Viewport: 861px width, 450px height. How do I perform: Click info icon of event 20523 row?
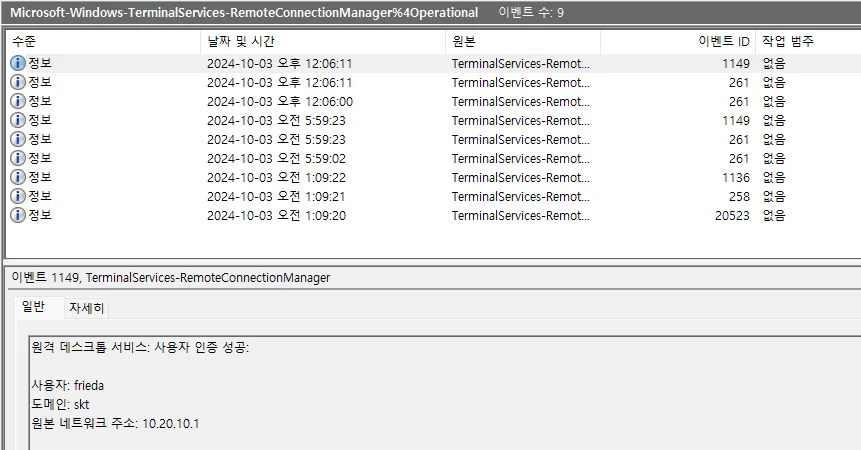tap(18, 215)
